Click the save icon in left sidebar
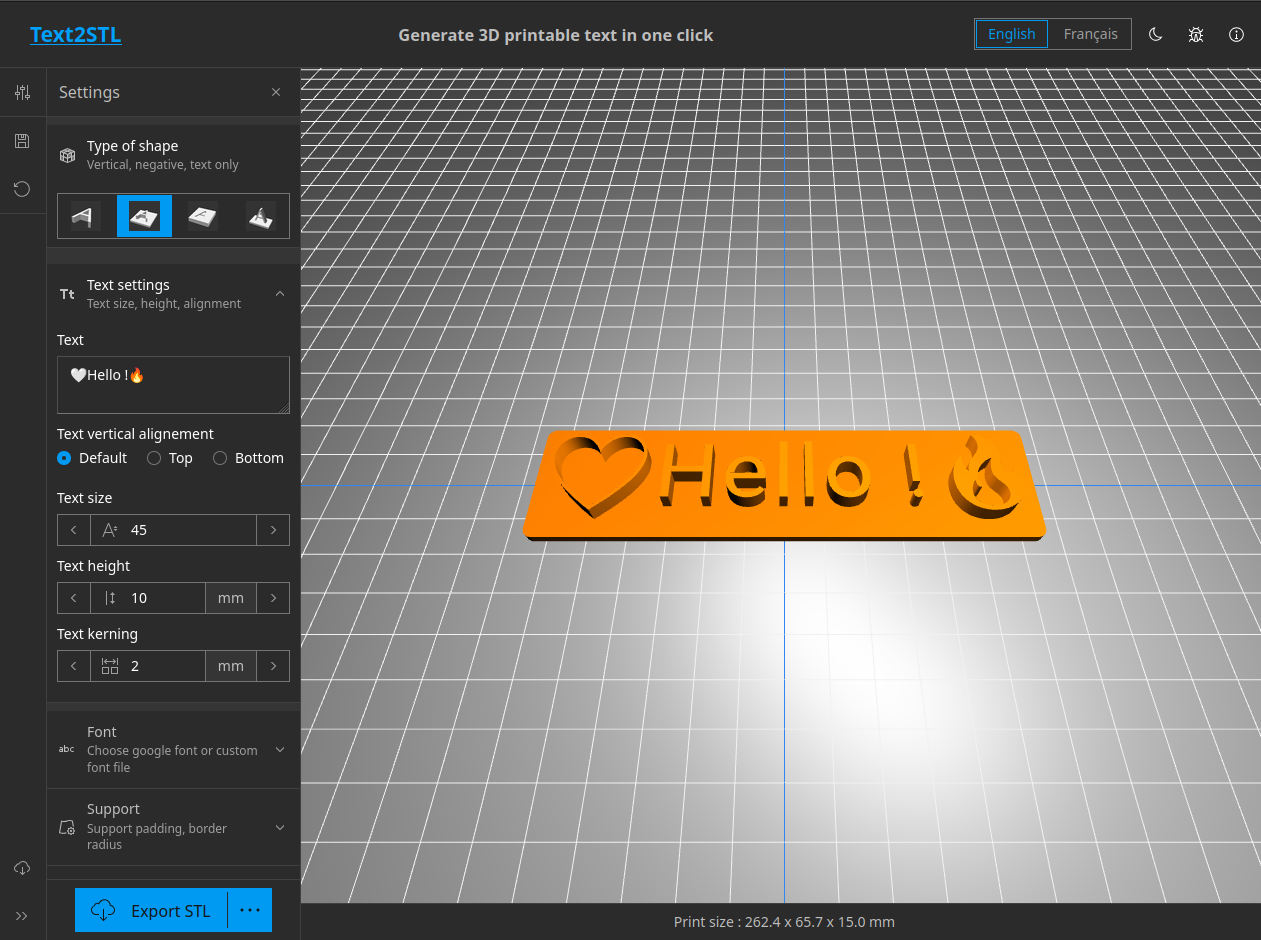Image resolution: width=1261 pixels, height=940 pixels. [22, 141]
